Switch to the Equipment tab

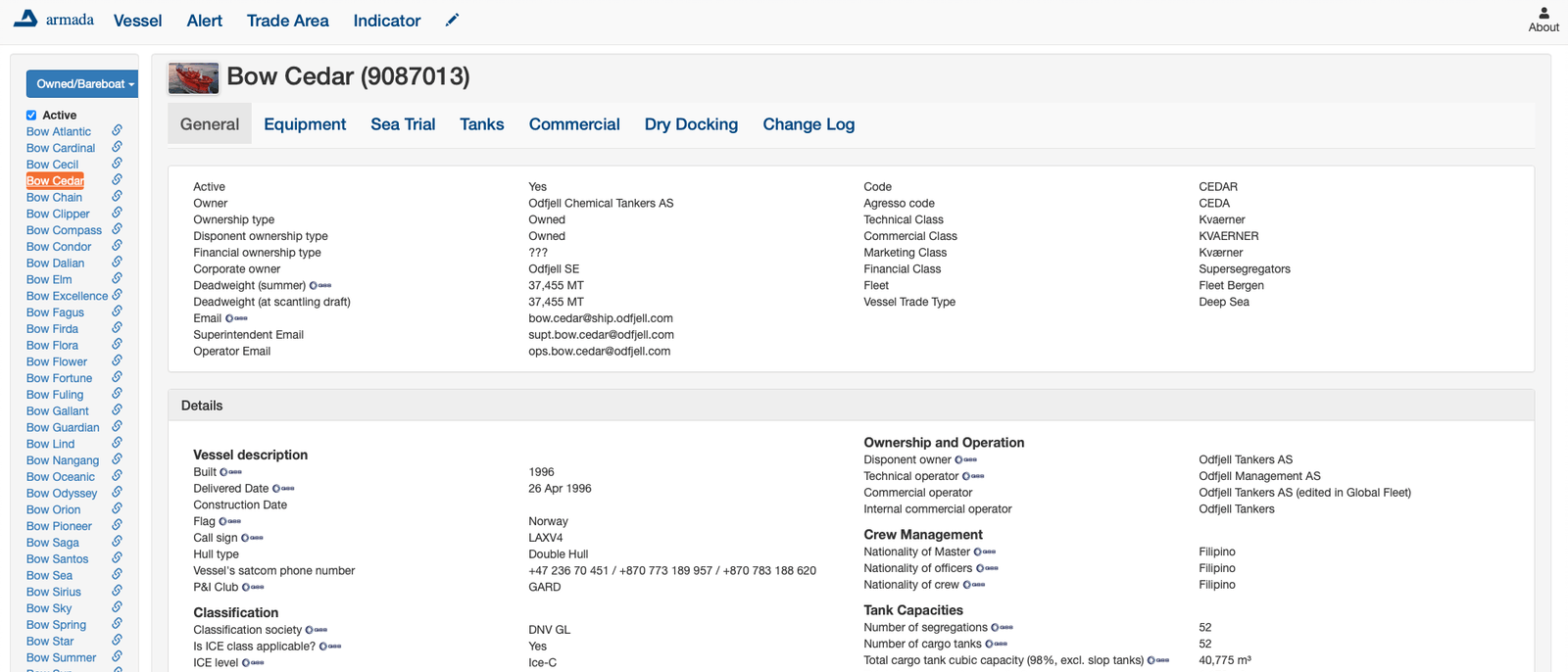pos(305,124)
